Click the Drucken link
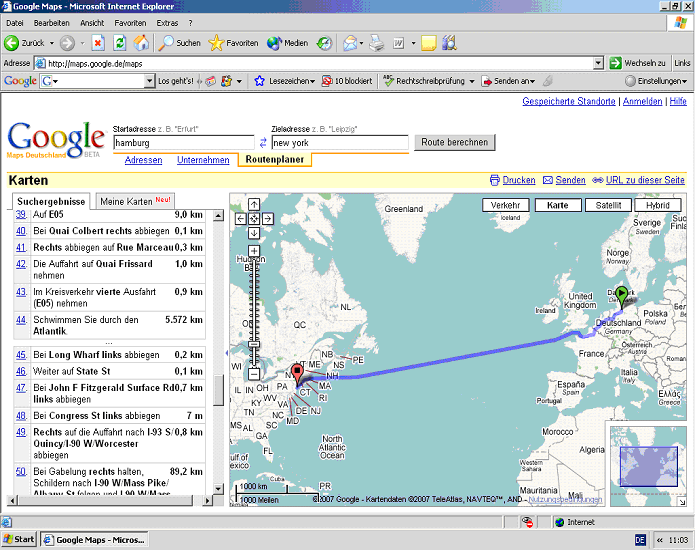 coord(519,180)
